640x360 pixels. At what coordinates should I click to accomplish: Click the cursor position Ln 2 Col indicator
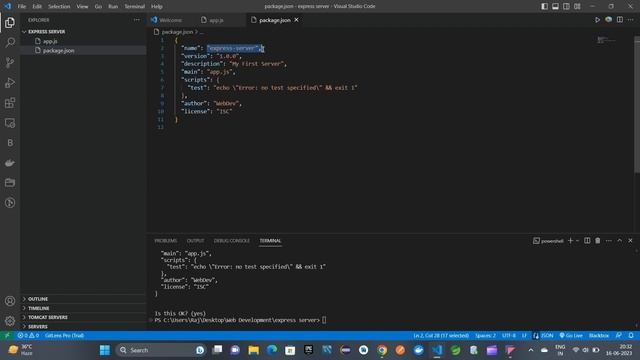pyautogui.click(x=441, y=336)
